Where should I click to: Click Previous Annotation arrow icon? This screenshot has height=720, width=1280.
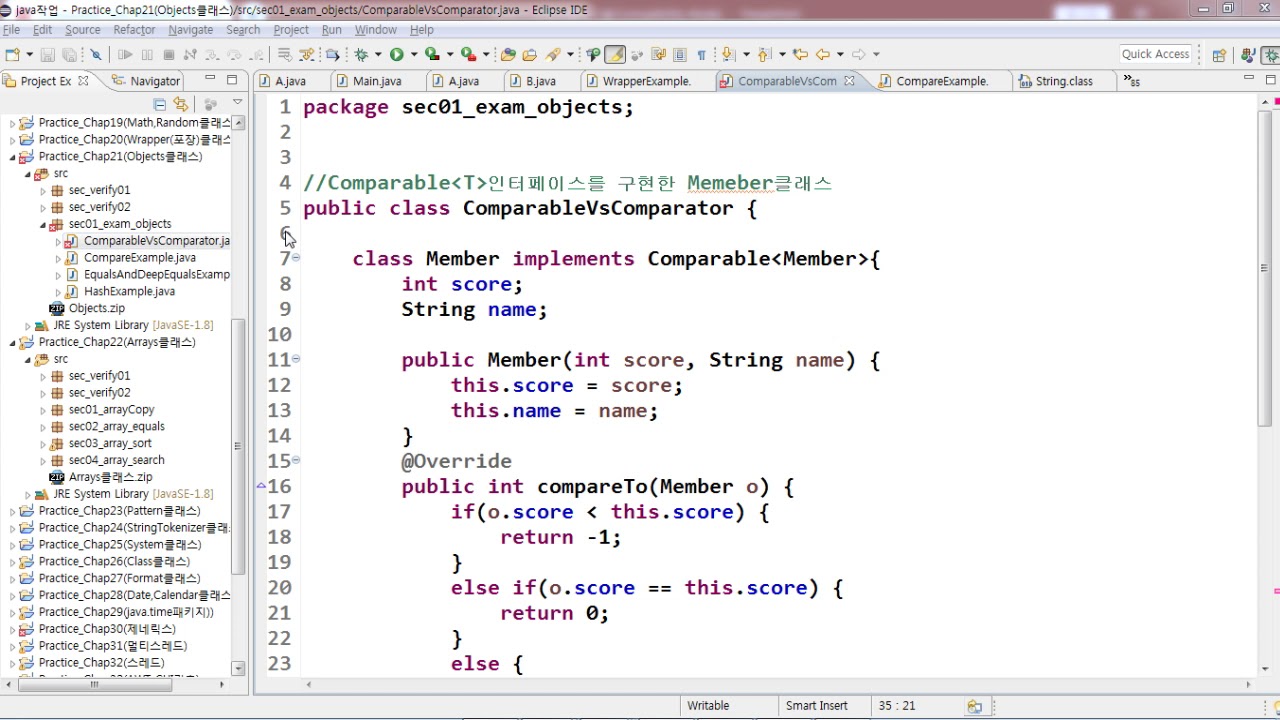click(764, 55)
